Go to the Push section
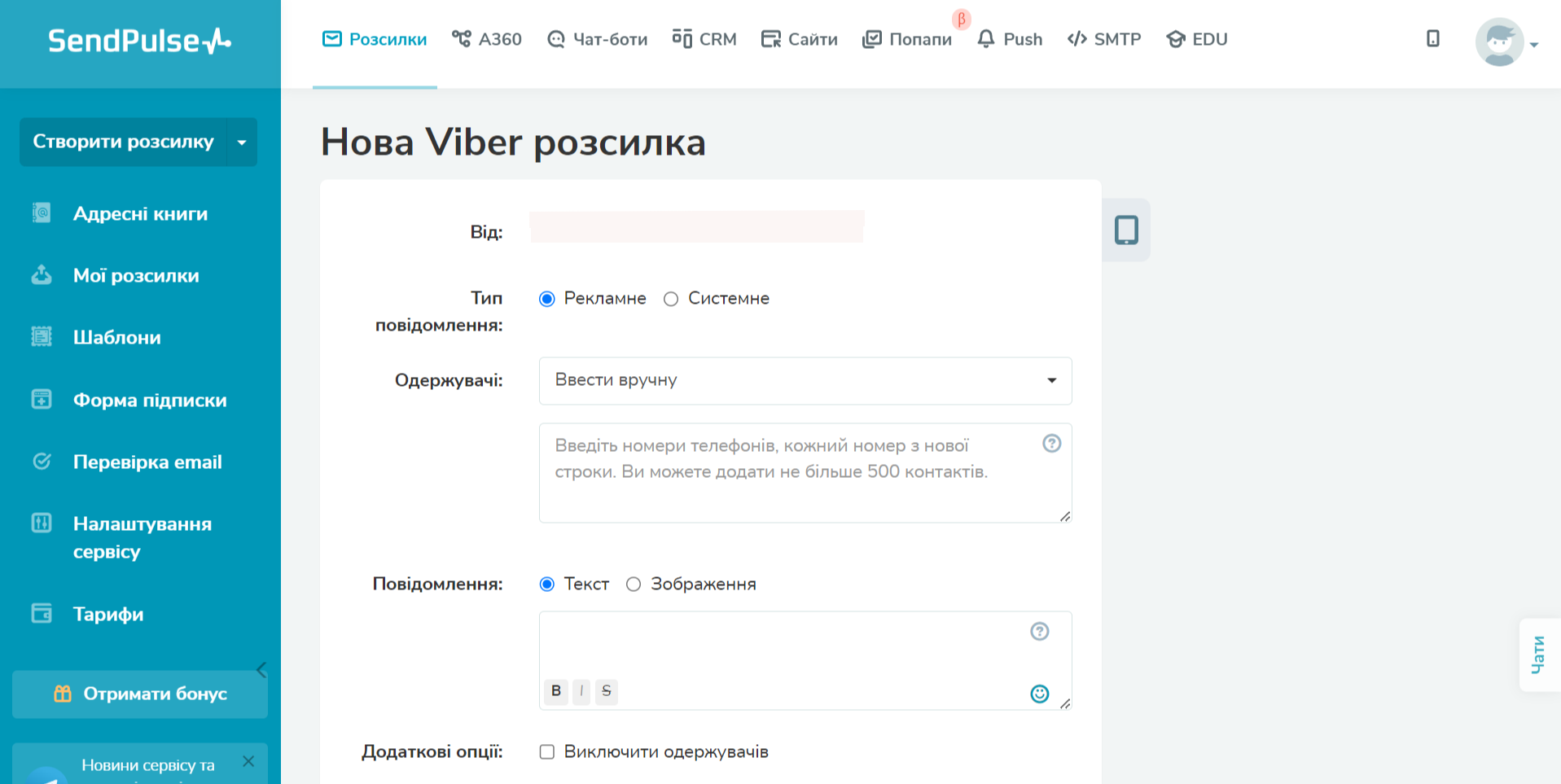The image size is (1561, 784). point(1010,39)
